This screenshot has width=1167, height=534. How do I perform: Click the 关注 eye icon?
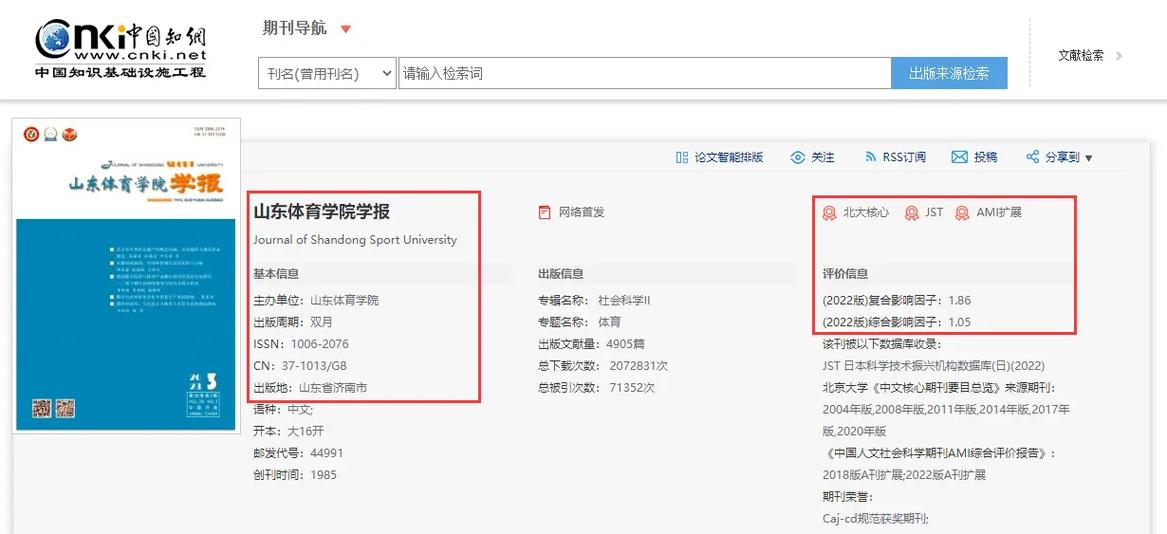798,157
